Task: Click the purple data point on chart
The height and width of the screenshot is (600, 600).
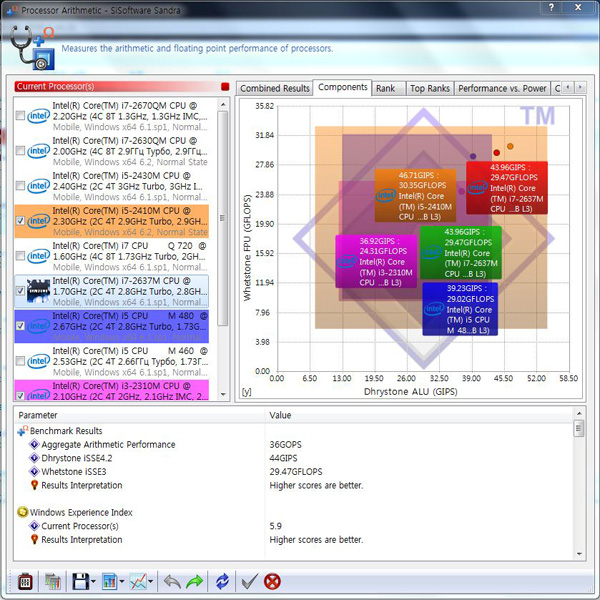Action: (x=473, y=156)
